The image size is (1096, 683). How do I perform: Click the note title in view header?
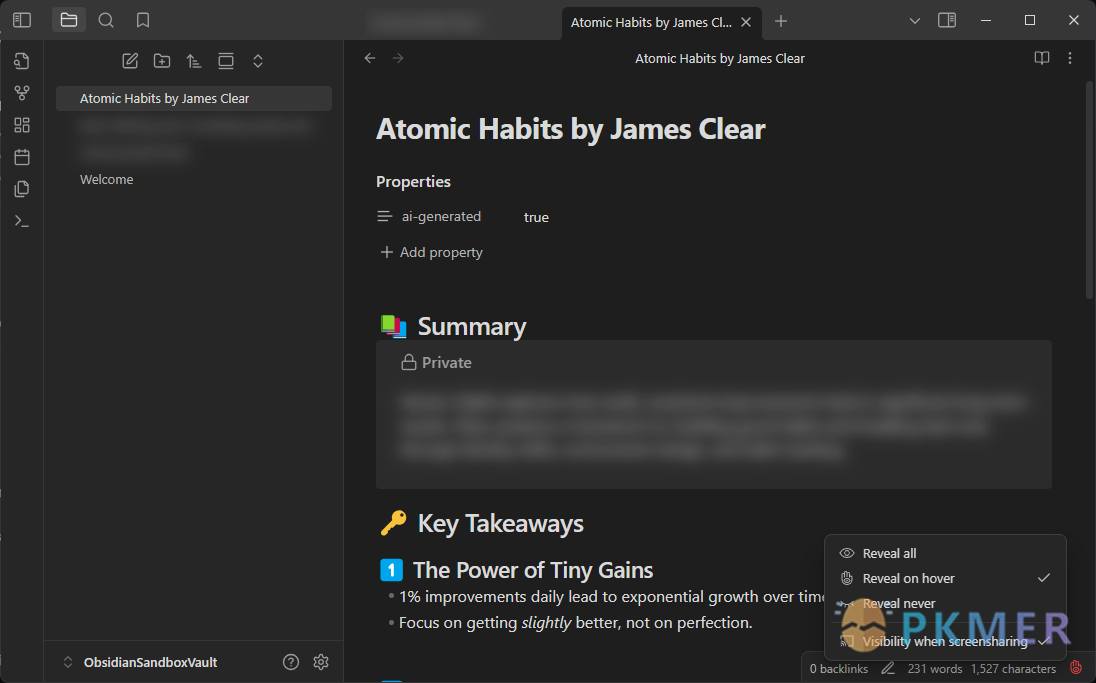[719, 59]
